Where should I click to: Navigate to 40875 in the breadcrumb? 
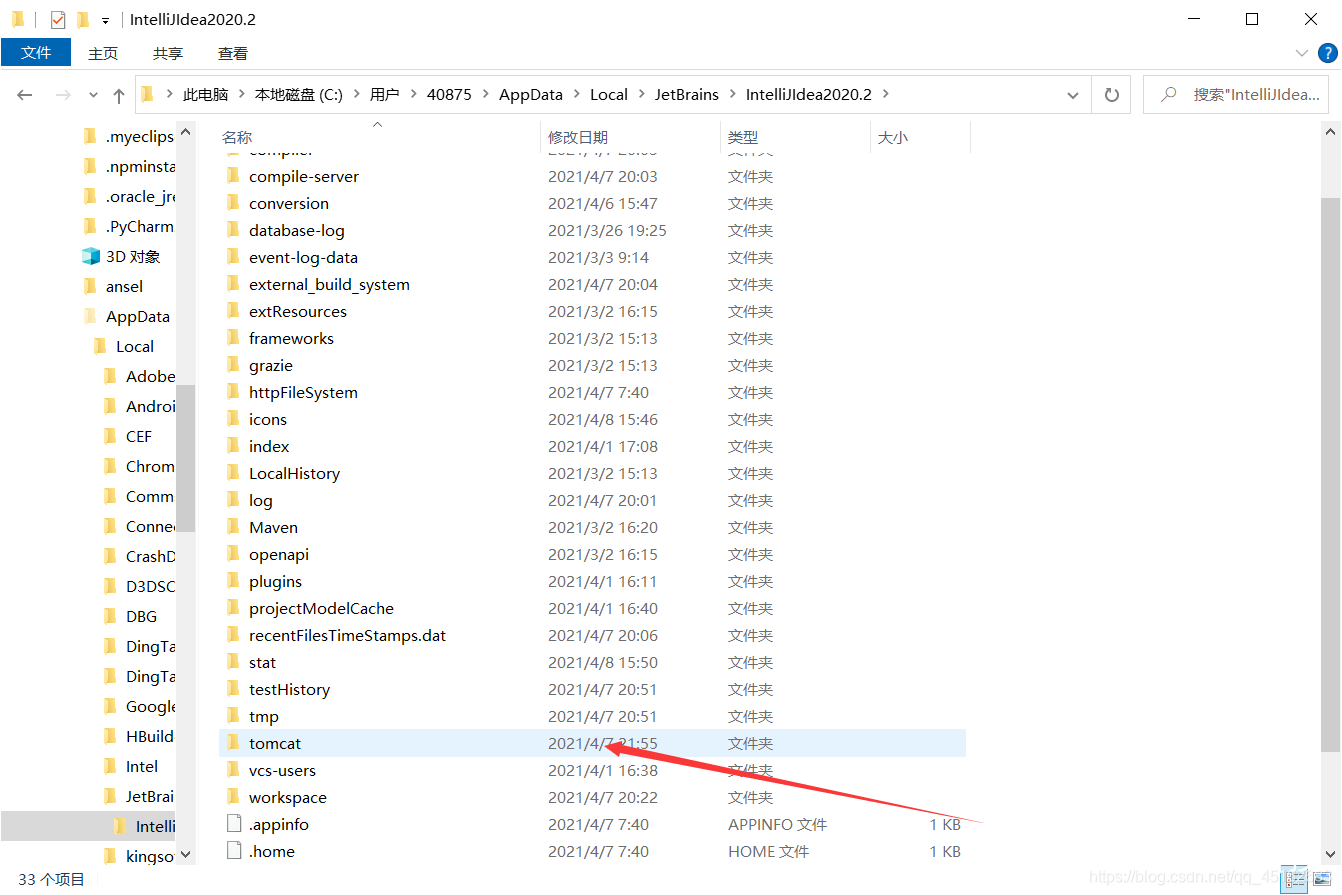449,95
